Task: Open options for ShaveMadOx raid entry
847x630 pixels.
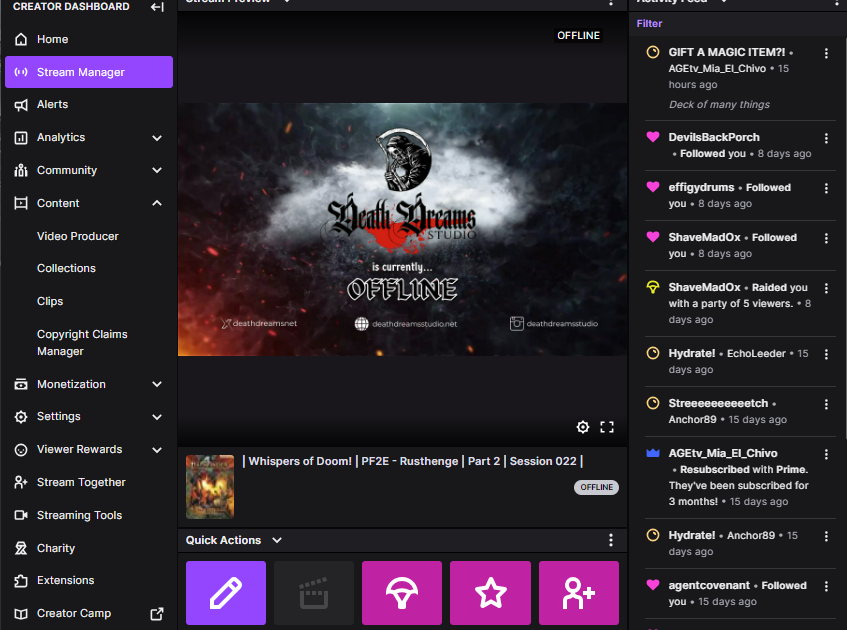Action: point(826,289)
